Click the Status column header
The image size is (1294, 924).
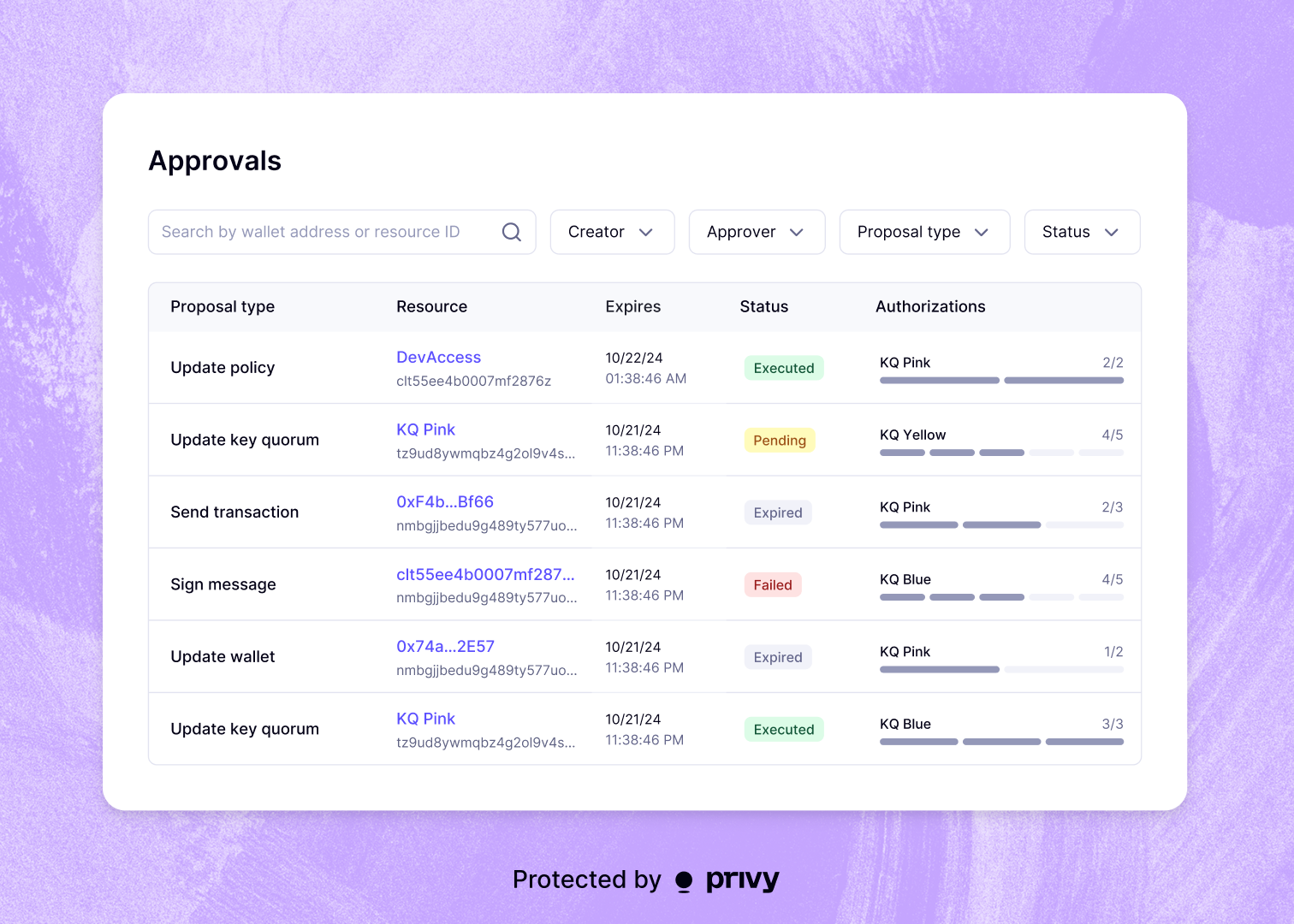[764, 306]
